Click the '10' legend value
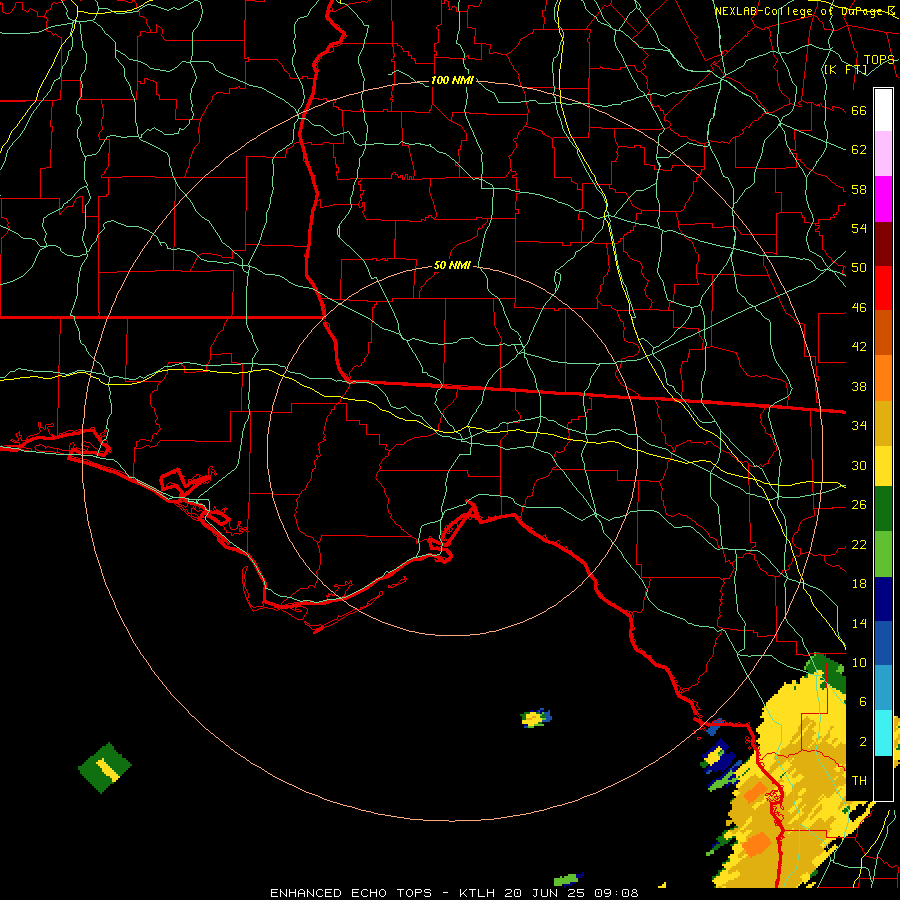The width and height of the screenshot is (900, 900). point(859,663)
